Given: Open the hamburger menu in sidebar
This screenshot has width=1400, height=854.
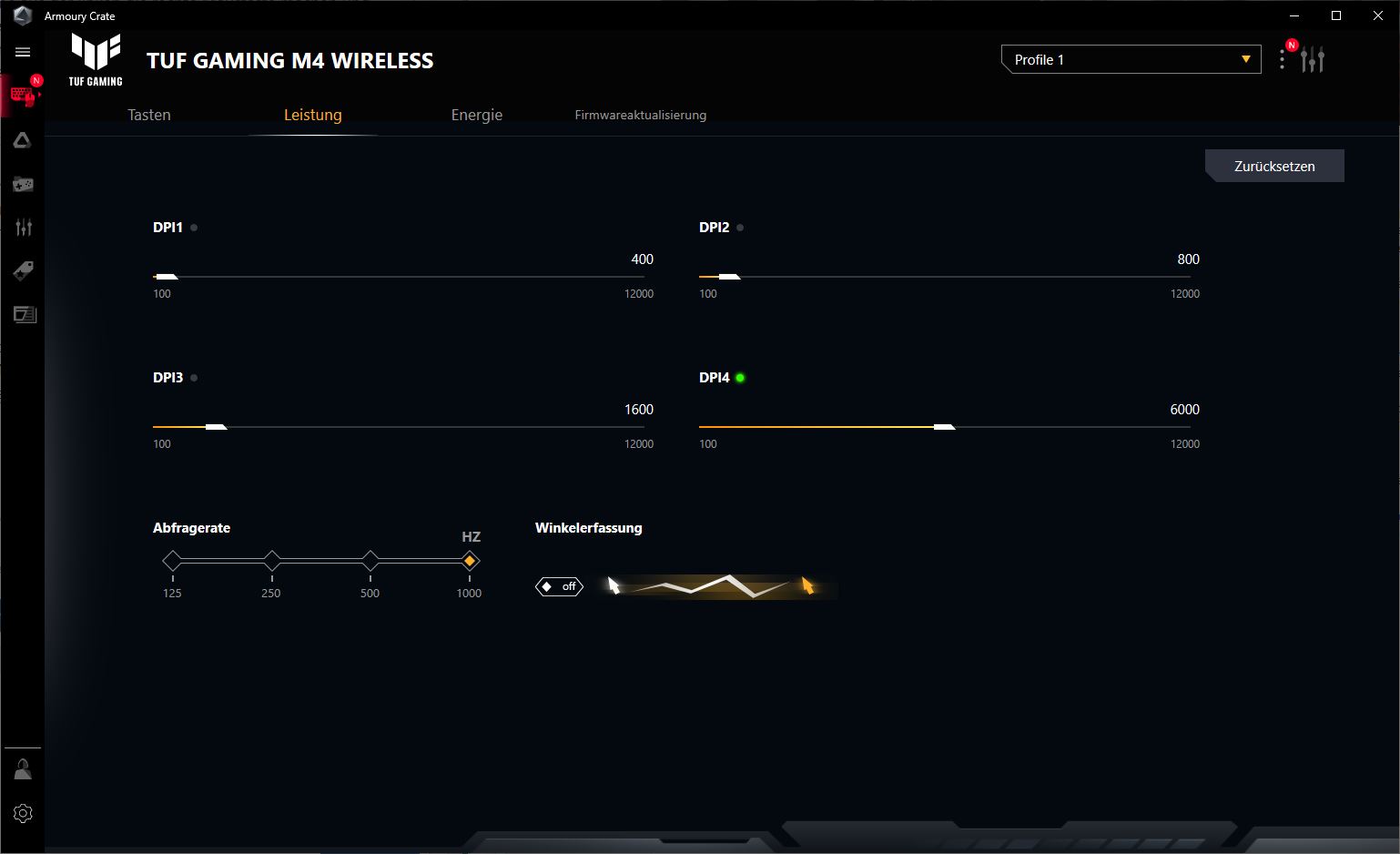Looking at the screenshot, I should (23, 52).
